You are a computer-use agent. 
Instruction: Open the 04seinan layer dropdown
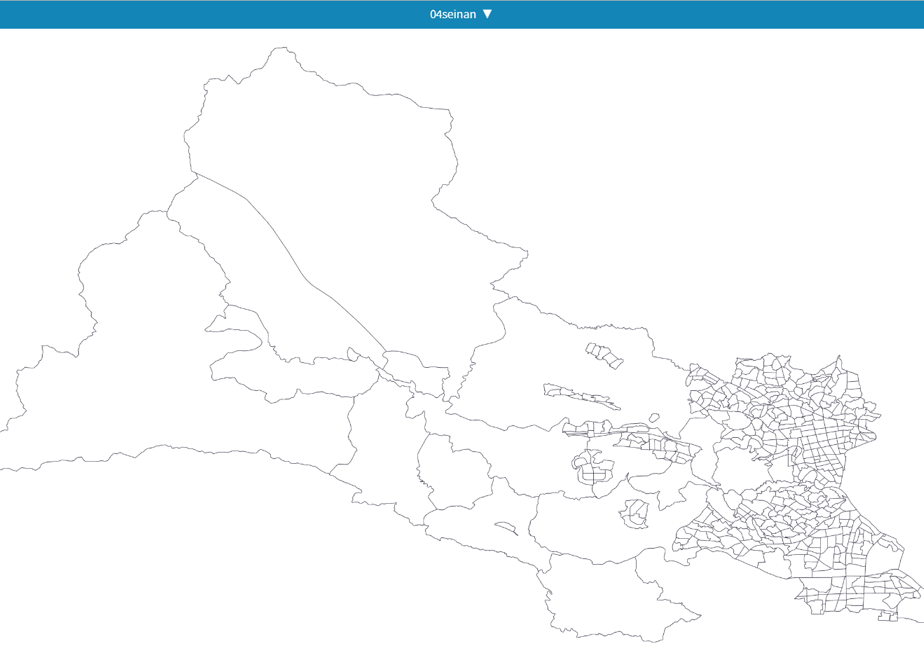461,14
